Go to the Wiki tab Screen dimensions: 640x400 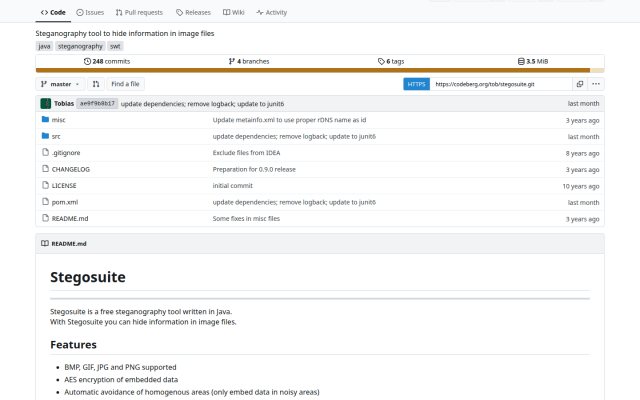coord(234,13)
